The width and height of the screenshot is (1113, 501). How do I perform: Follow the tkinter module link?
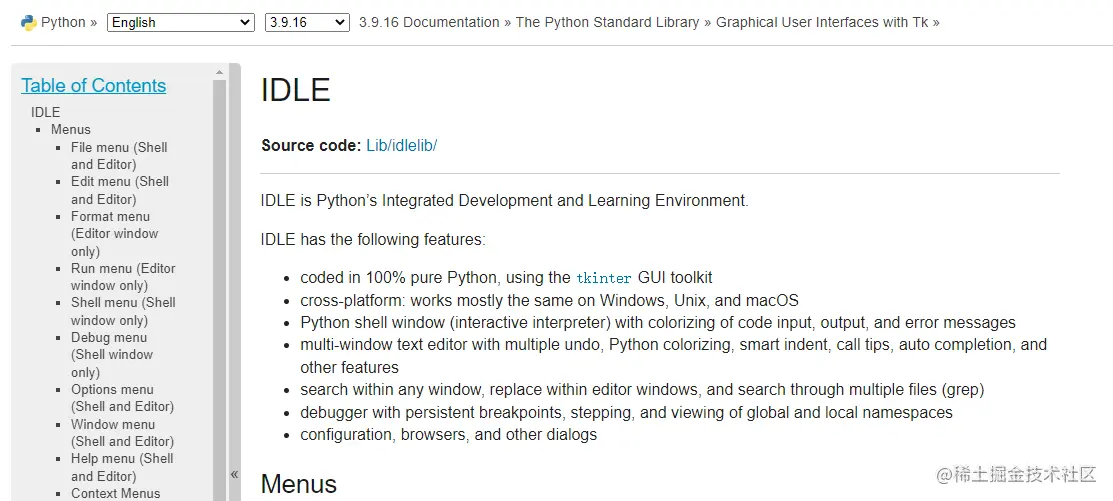604,278
